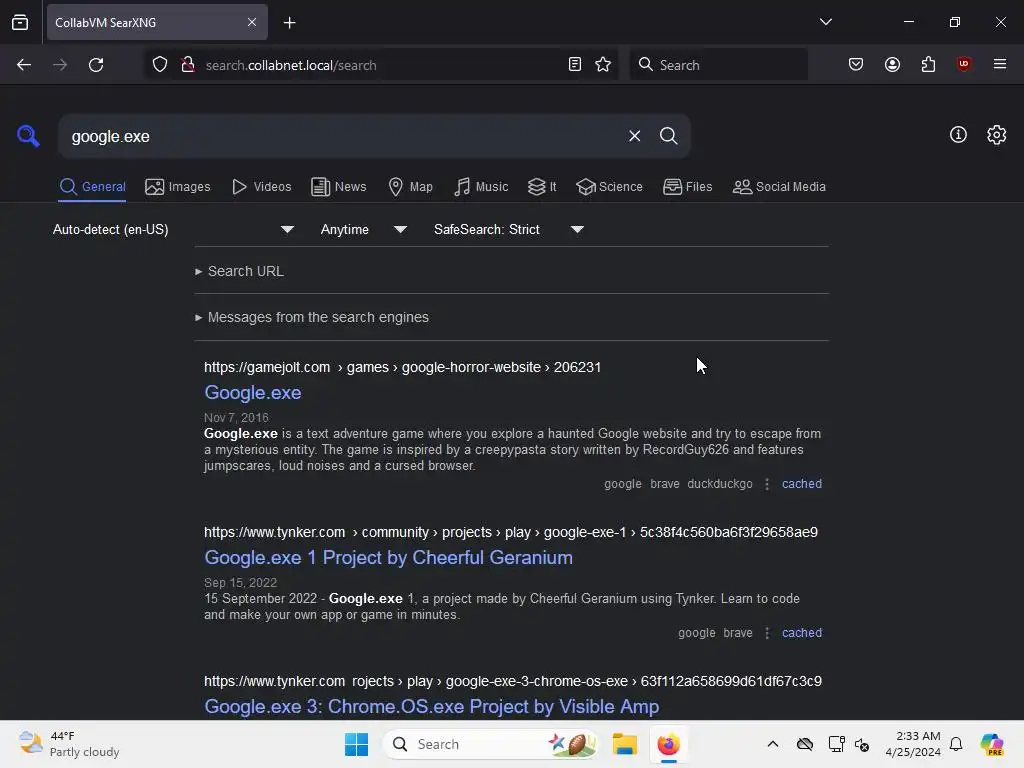Open the Auto-detect (en-US) language dropdown
This screenshot has width=1024, height=768.
click(x=173, y=229)
